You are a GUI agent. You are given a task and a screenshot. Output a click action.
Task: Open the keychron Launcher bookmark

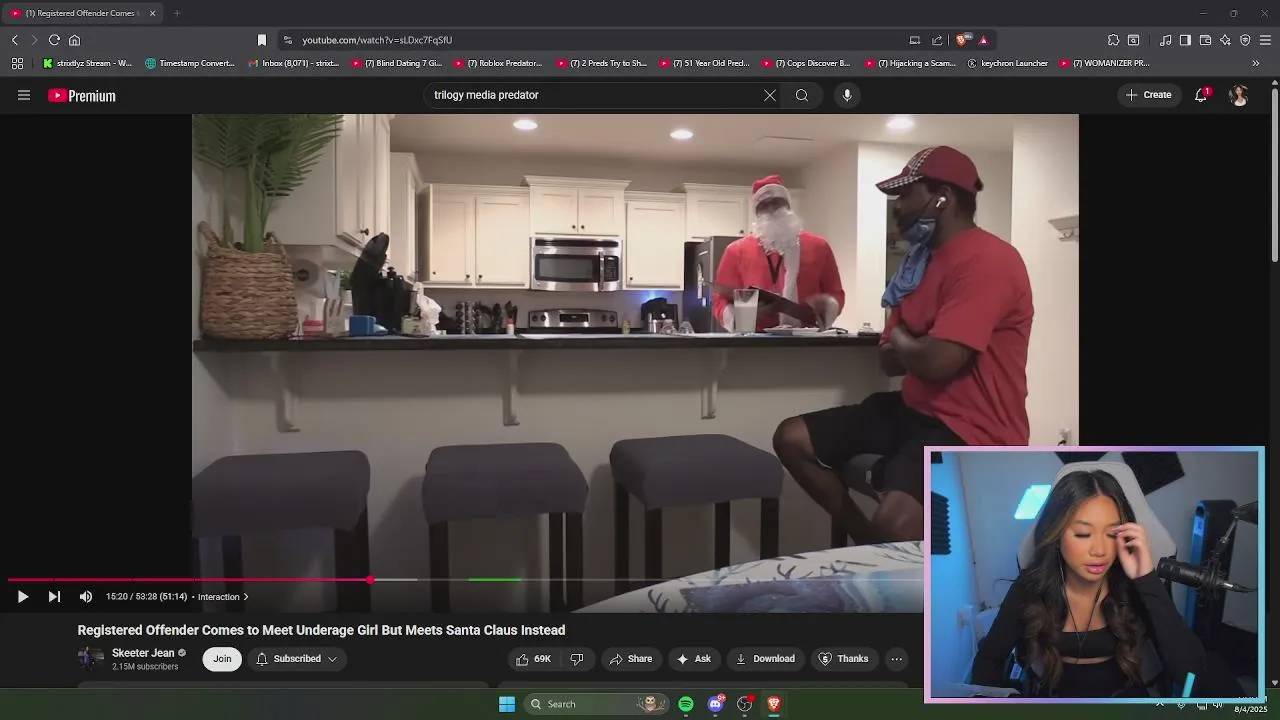click(1008, 63)
